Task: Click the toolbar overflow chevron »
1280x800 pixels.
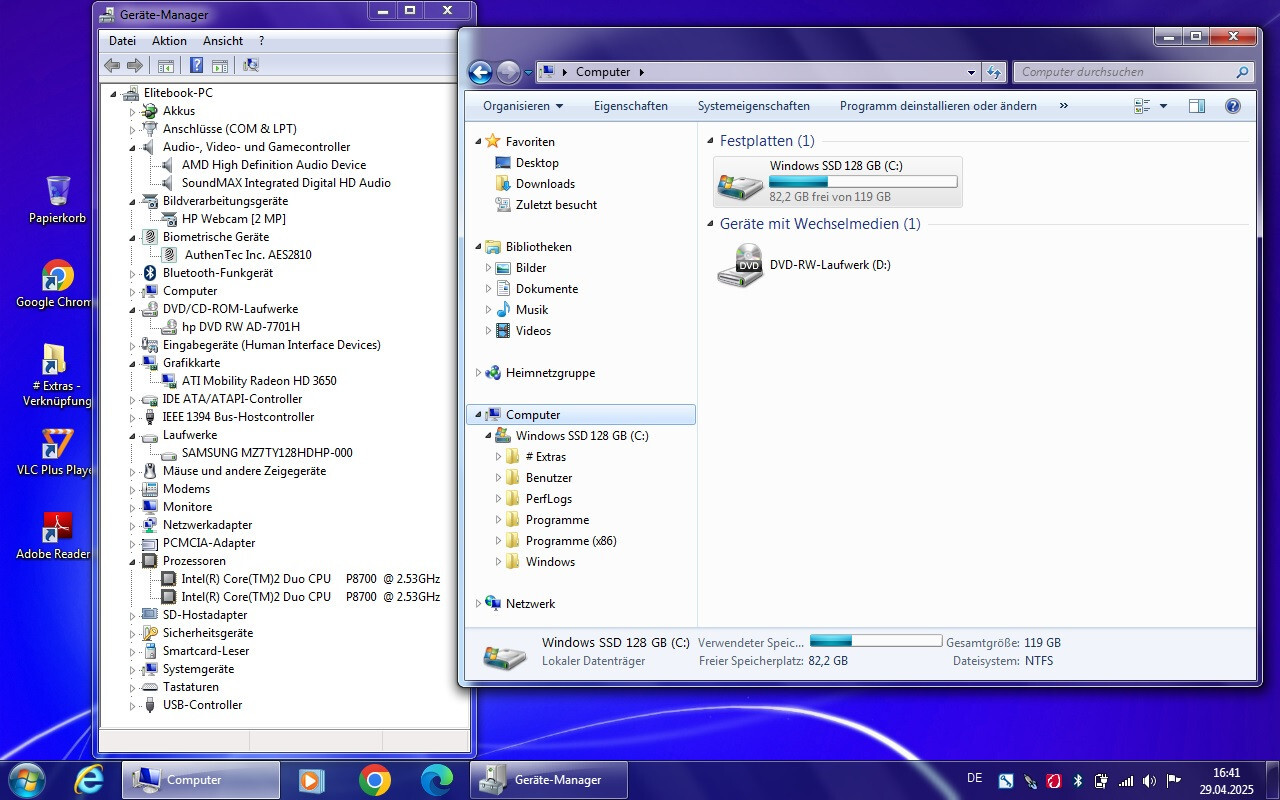Action: (1063, 106)
